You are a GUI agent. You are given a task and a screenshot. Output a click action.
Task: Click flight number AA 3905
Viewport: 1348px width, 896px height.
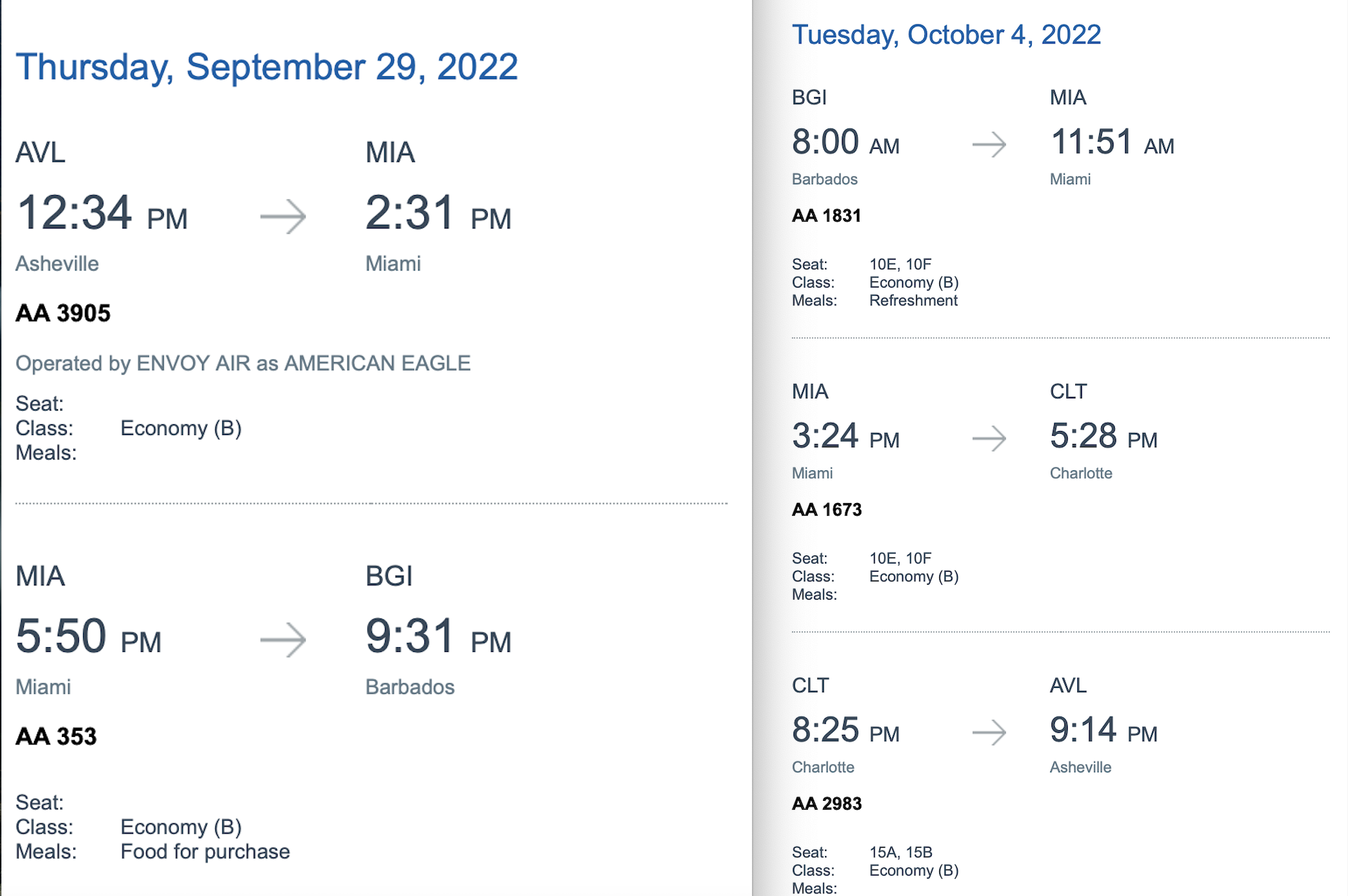tap(63, 313)
